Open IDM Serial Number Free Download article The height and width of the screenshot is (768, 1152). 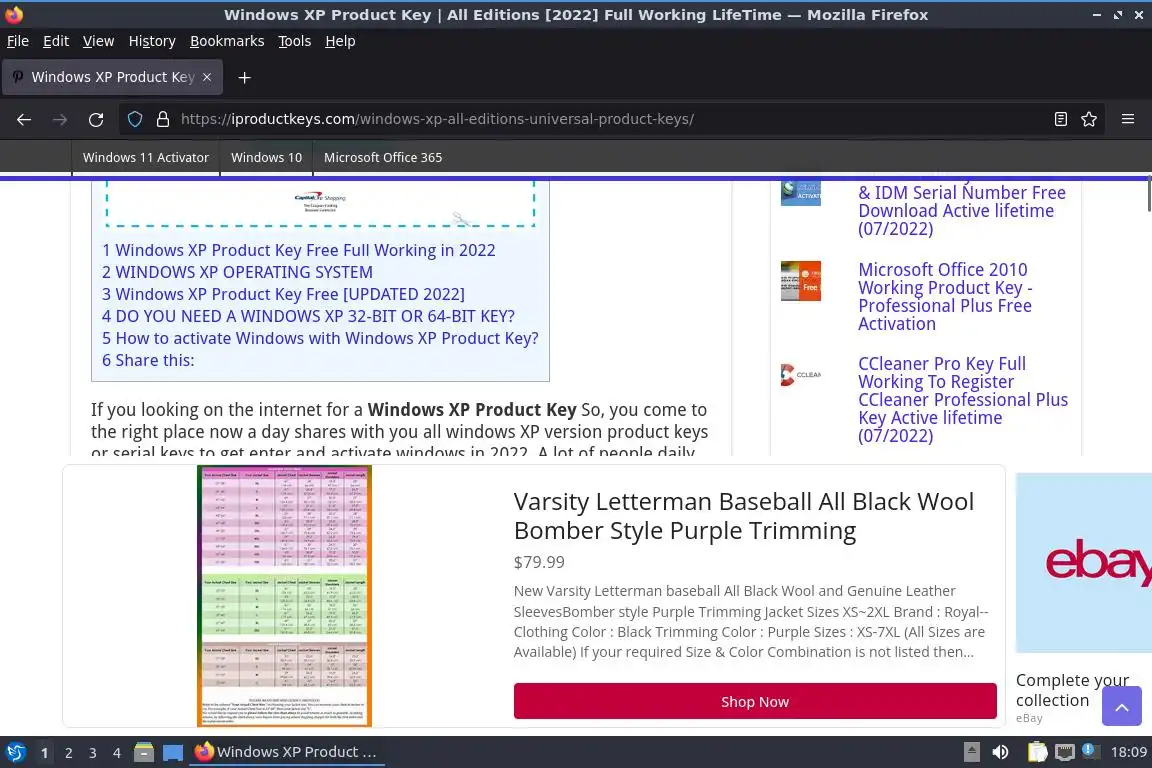pyautogui.click(x=962, y=211)
